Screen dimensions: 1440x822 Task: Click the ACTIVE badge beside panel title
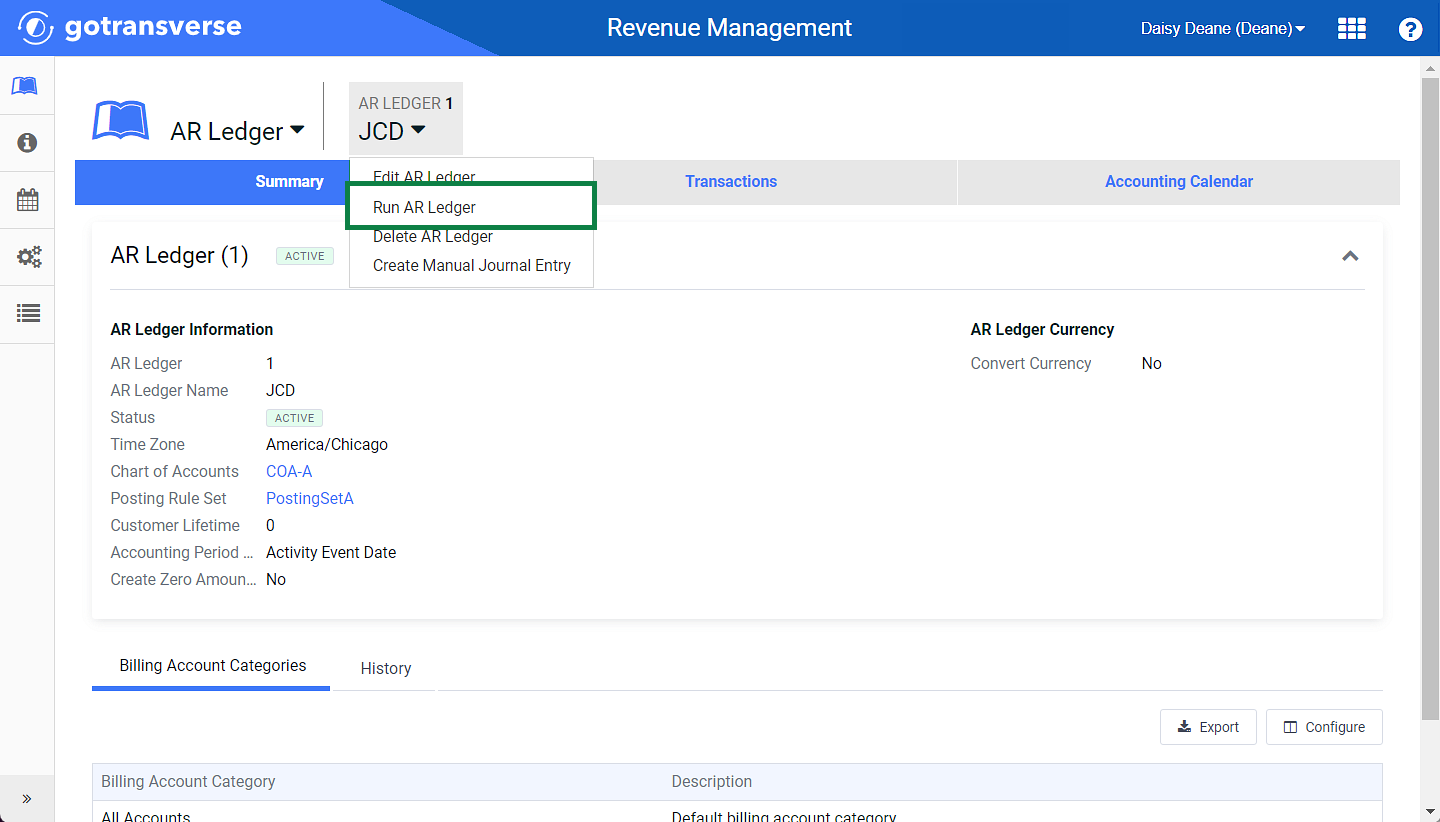tap(305, 256)
